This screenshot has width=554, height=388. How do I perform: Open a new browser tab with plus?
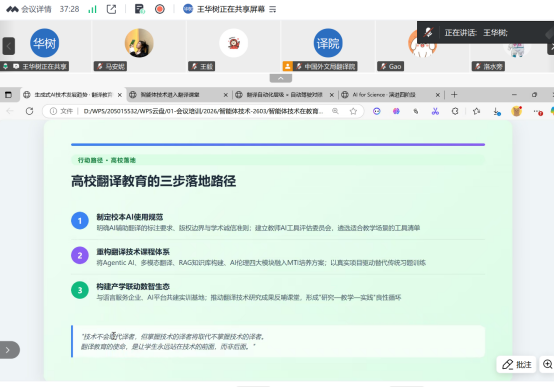pos(454,94)
